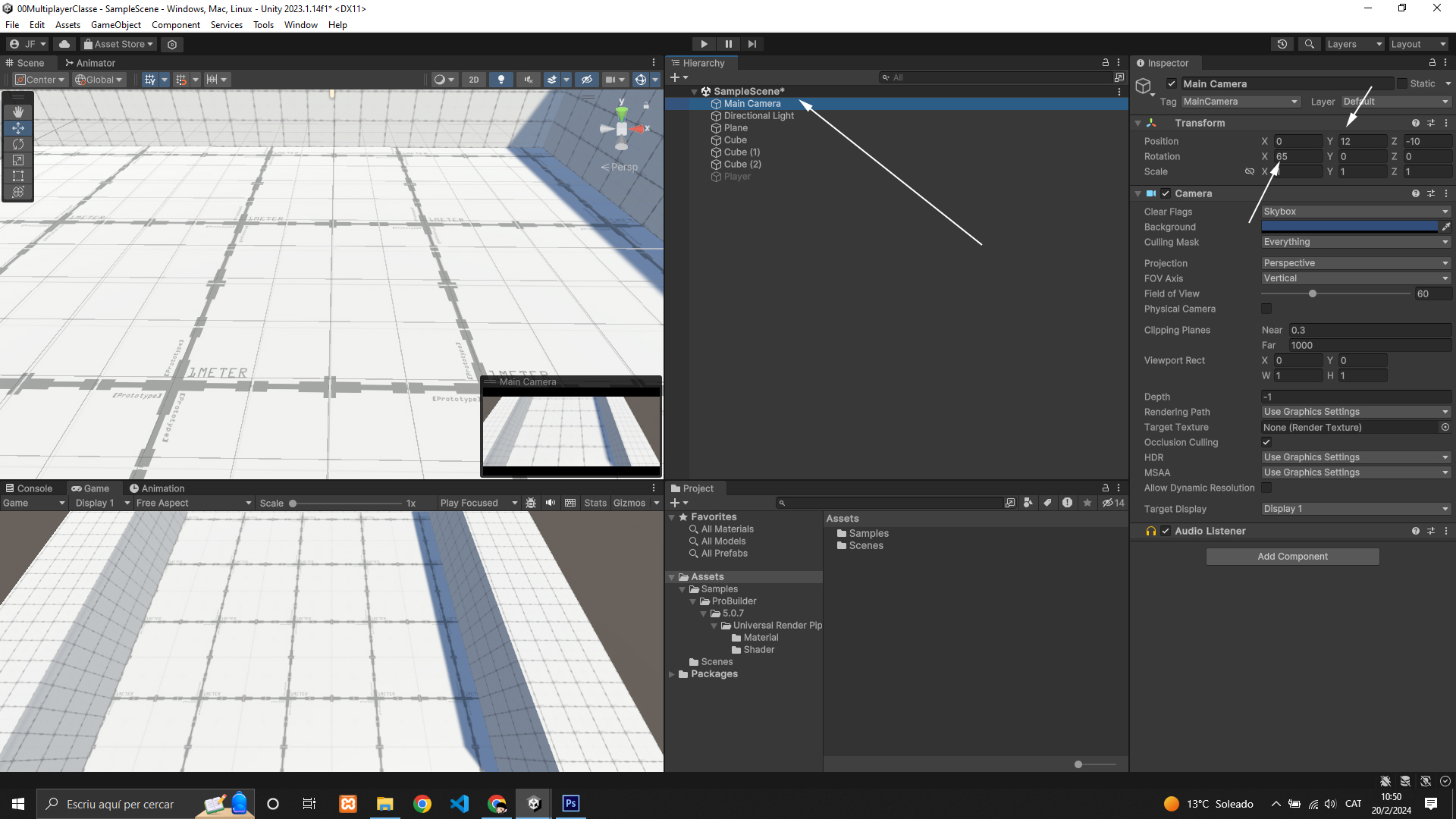
Task: Switch to the Console tab
Action: click(x=29, y=488)
